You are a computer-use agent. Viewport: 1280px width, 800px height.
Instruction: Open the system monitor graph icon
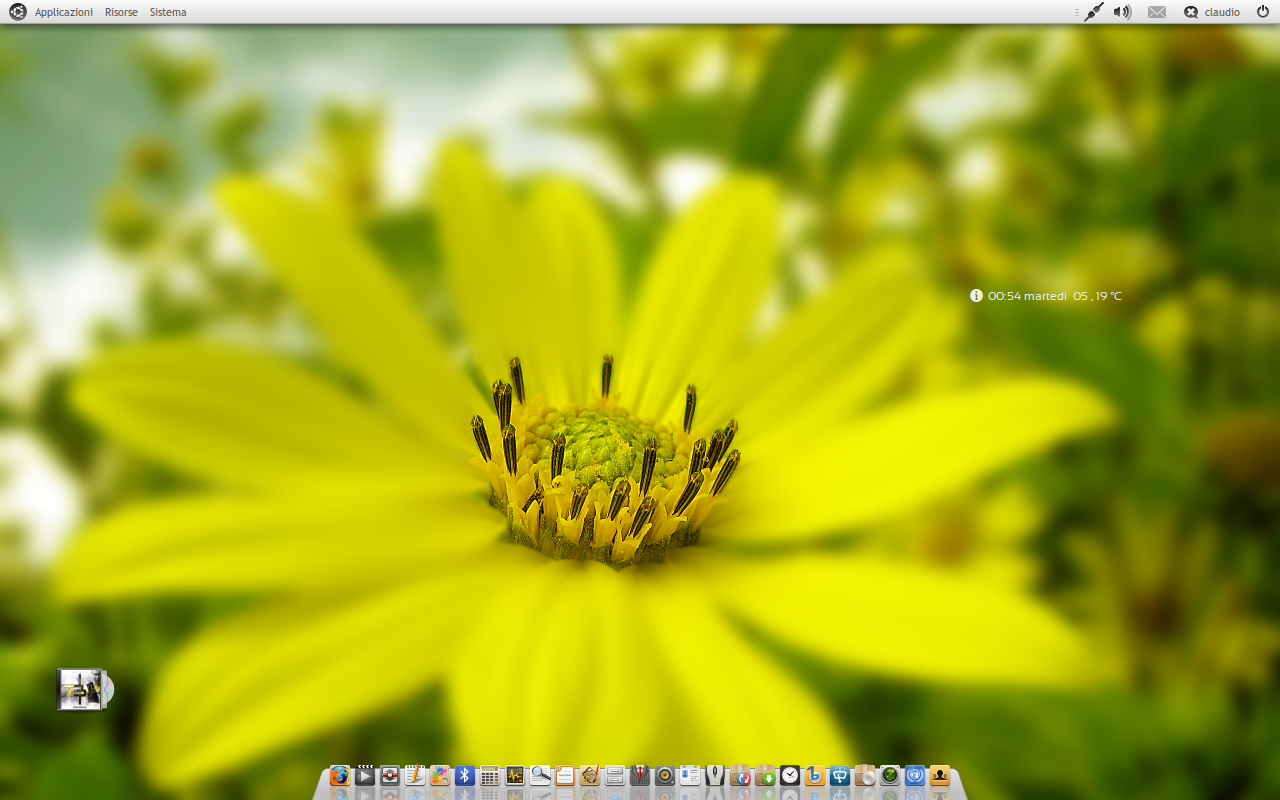point(515,776)
